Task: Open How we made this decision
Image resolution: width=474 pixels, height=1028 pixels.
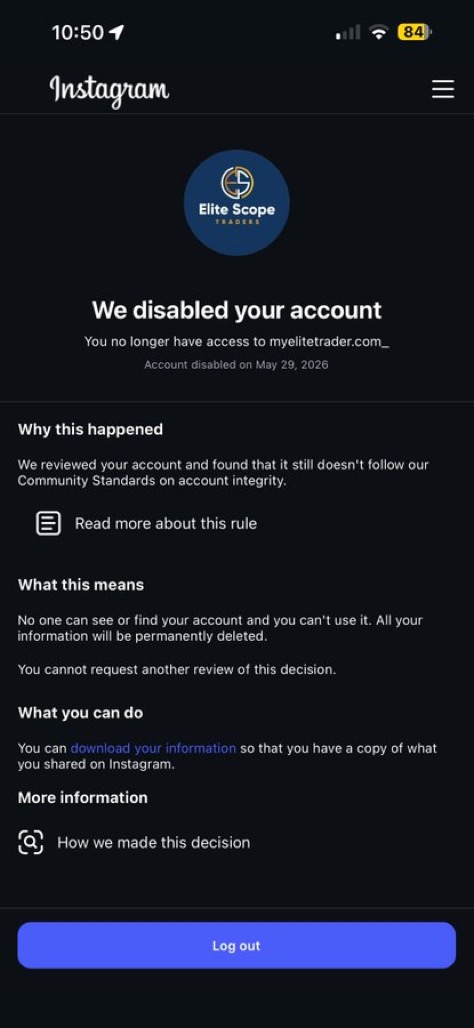Action: [x=153, y=842]
